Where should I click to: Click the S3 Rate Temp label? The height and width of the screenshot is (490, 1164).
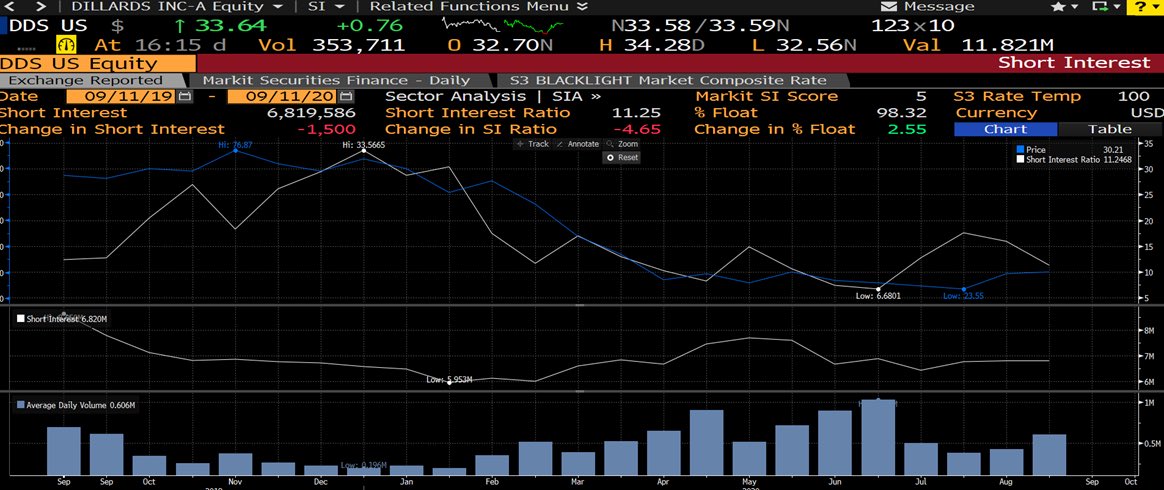pos(1017,97)
